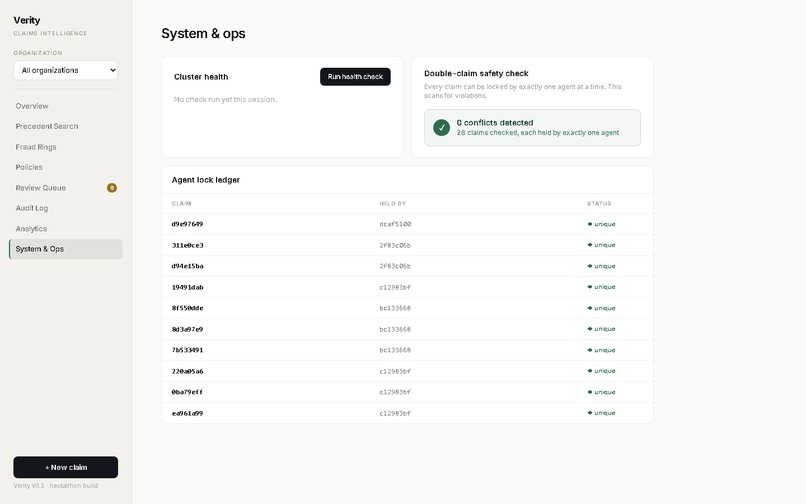This screenshot has height=504, width=806.
Task: Click agent c12983bf on row 0ba79eff
Action: point(395,392)
